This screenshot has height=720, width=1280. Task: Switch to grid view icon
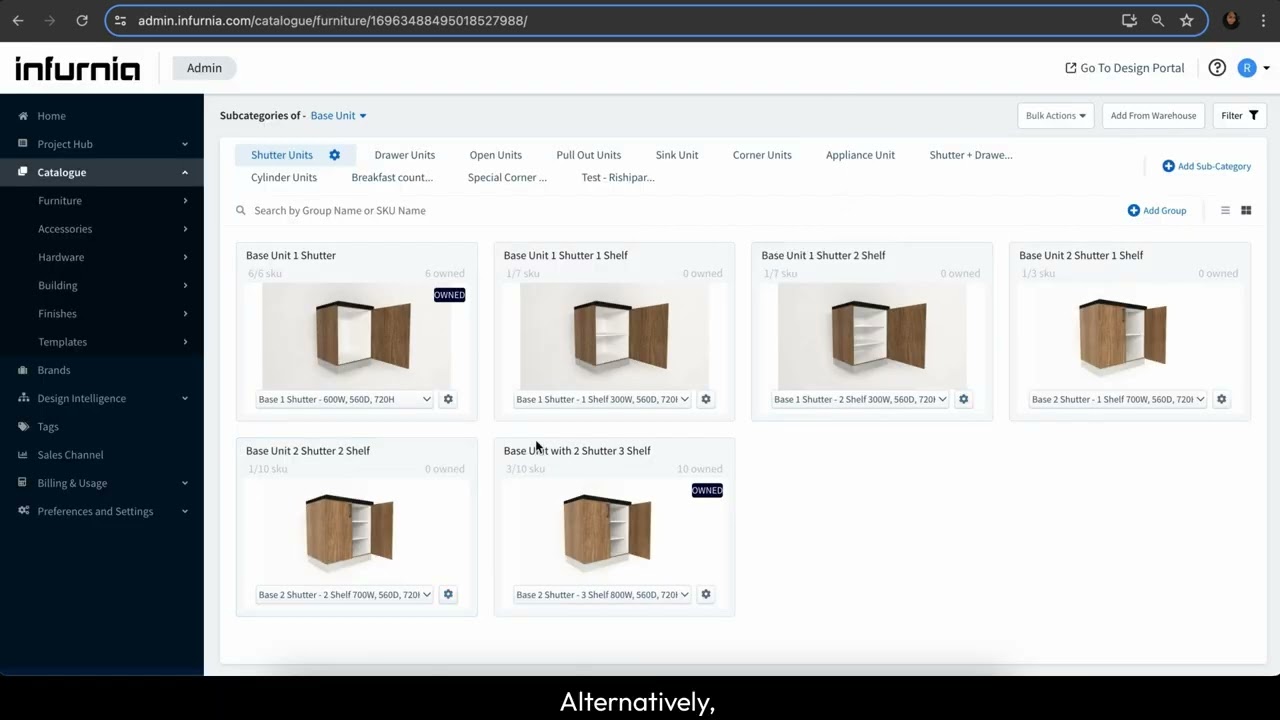pyautogui.click(x=1246, y=210)
